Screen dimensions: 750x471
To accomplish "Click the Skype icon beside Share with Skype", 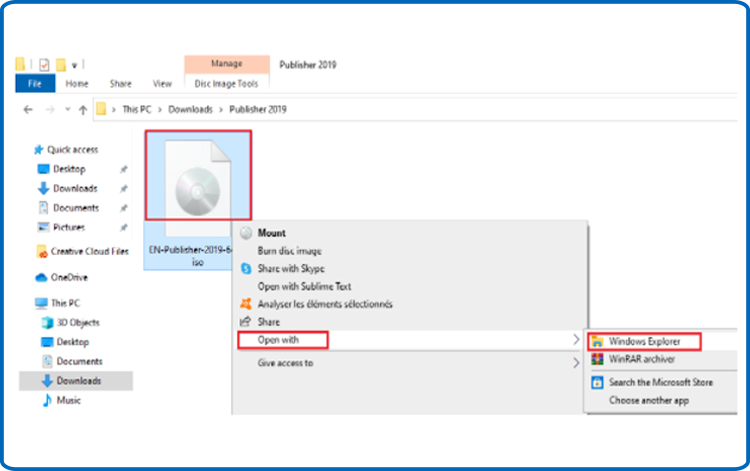I will [x=246, y=268].
